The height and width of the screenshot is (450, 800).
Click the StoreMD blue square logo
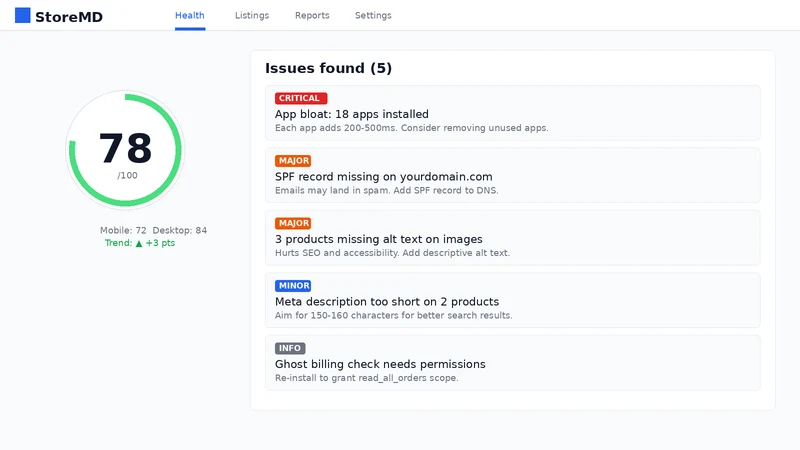pyautogui.click(x=22, y=15)
